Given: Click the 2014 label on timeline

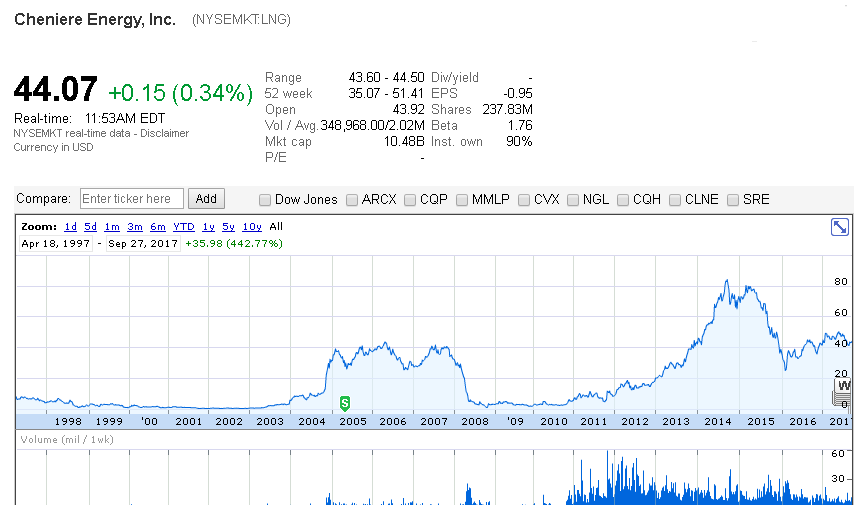Looking at the screenshot, I should 718,421.
